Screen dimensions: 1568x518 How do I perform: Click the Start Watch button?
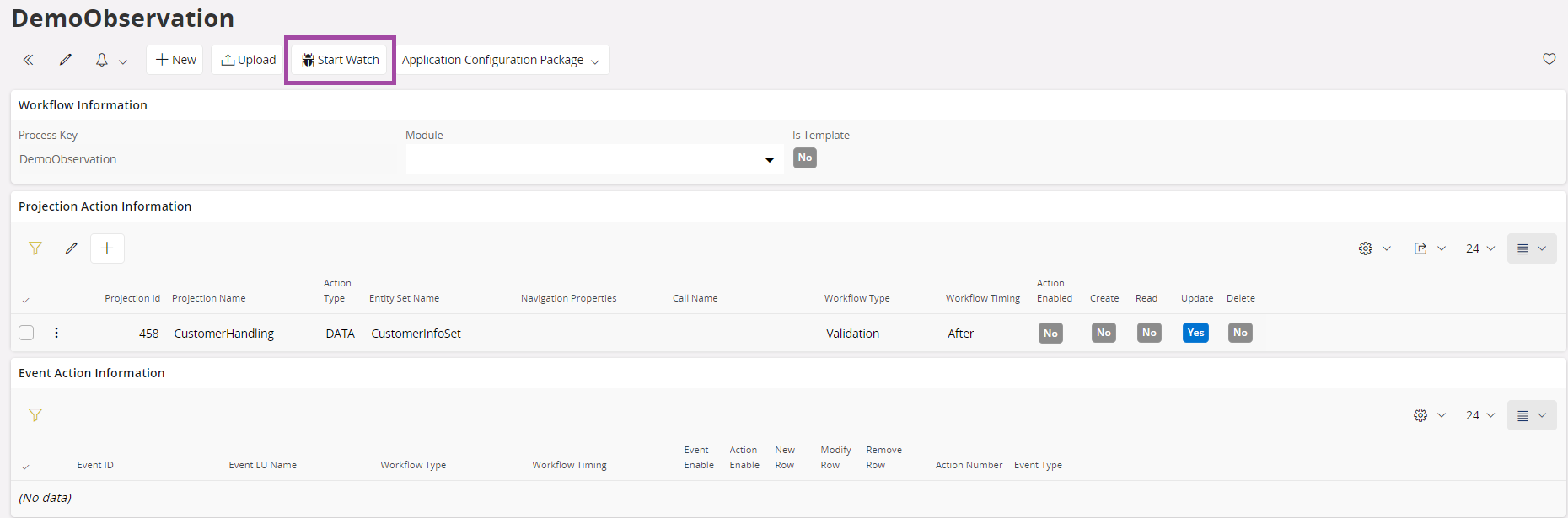pos(341,60)
